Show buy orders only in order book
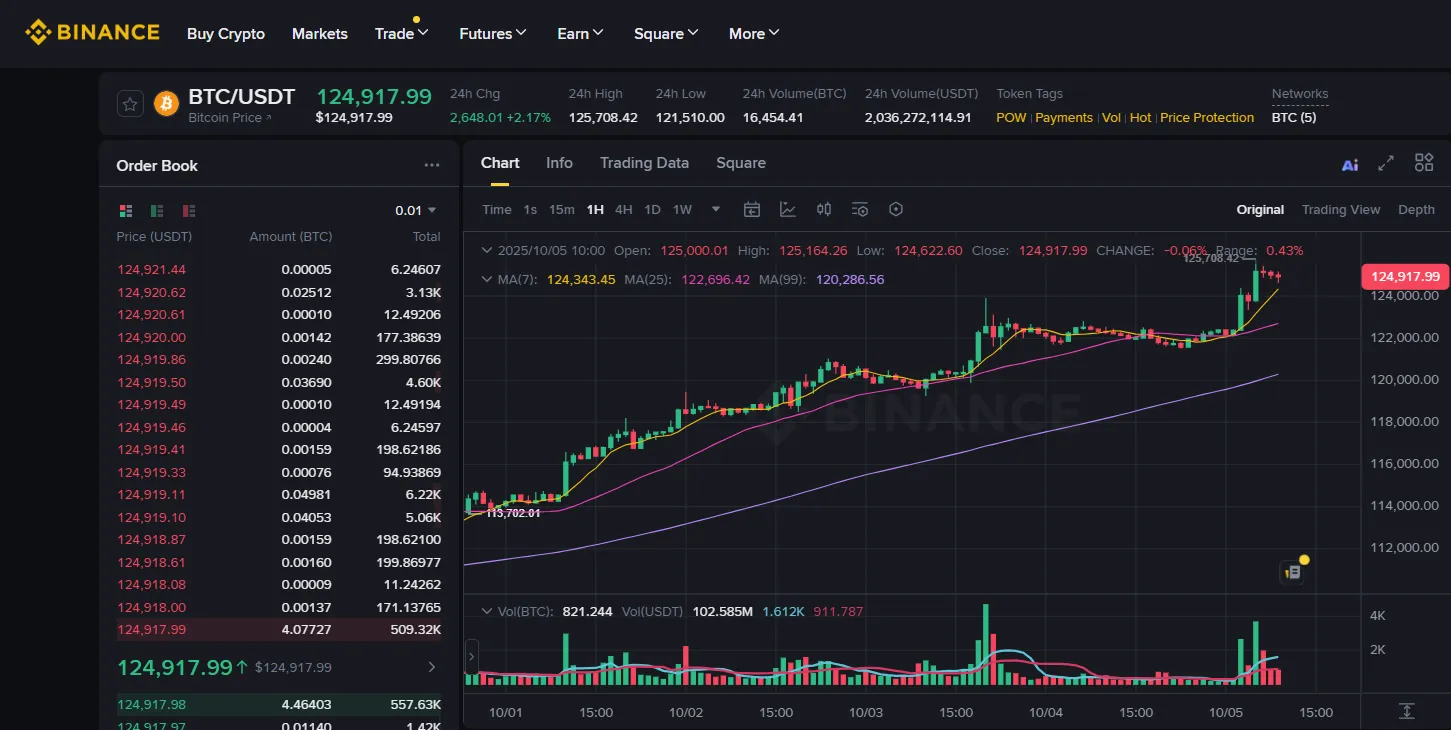Screen dimensions: 1451x730 157,211
